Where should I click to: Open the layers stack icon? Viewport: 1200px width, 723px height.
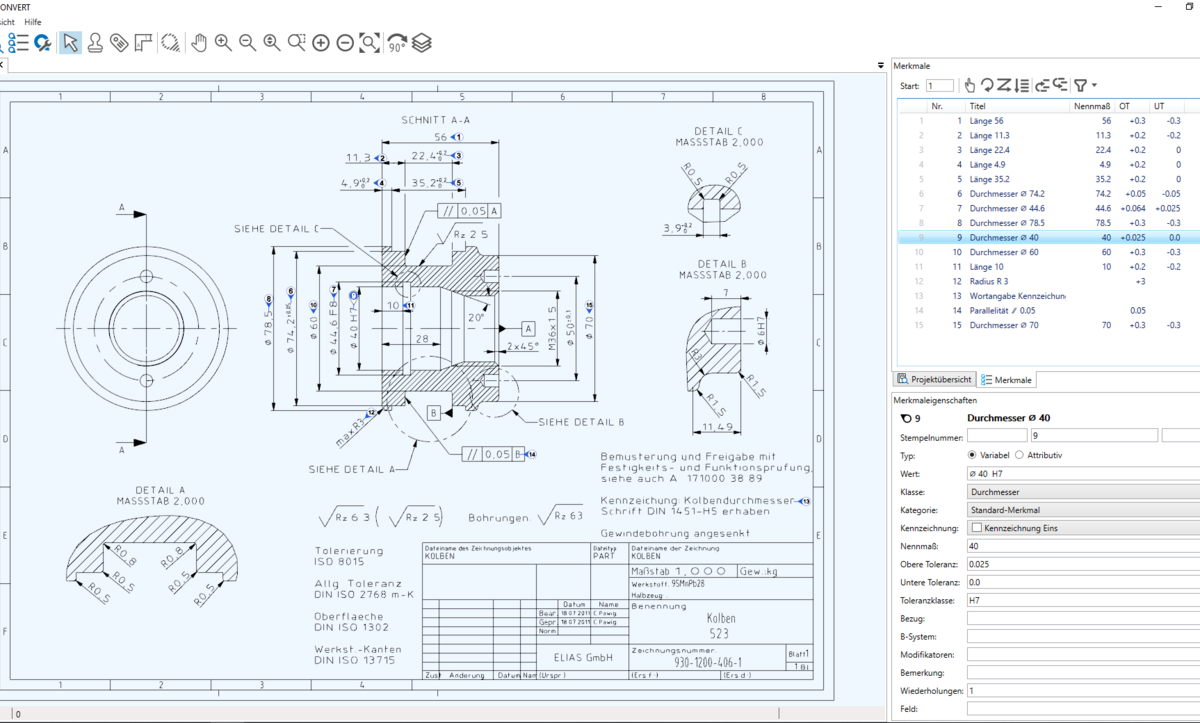(x=422, y=43)
